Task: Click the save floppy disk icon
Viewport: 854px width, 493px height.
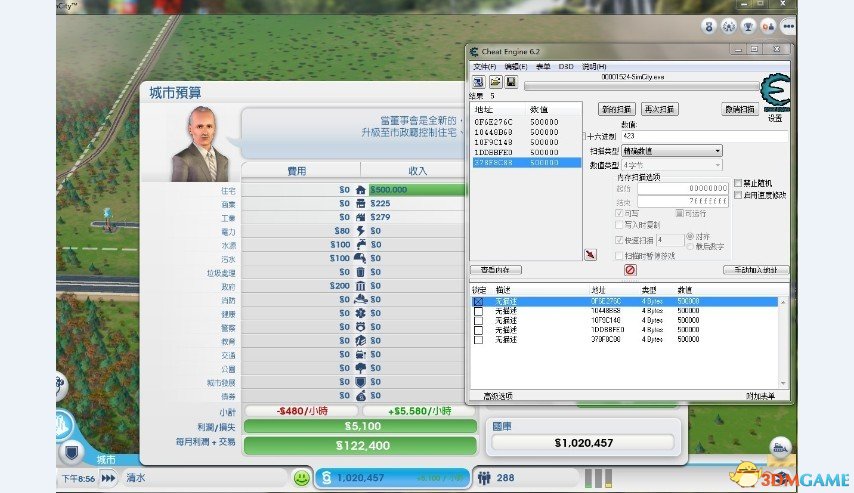Action: point(510,81)
